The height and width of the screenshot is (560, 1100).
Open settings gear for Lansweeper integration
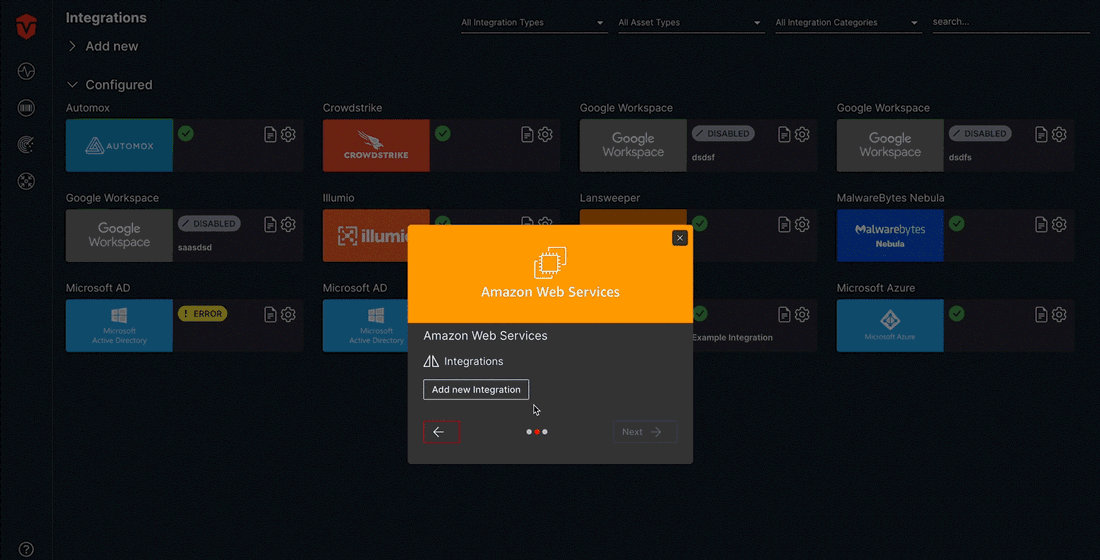click(802, 224)
